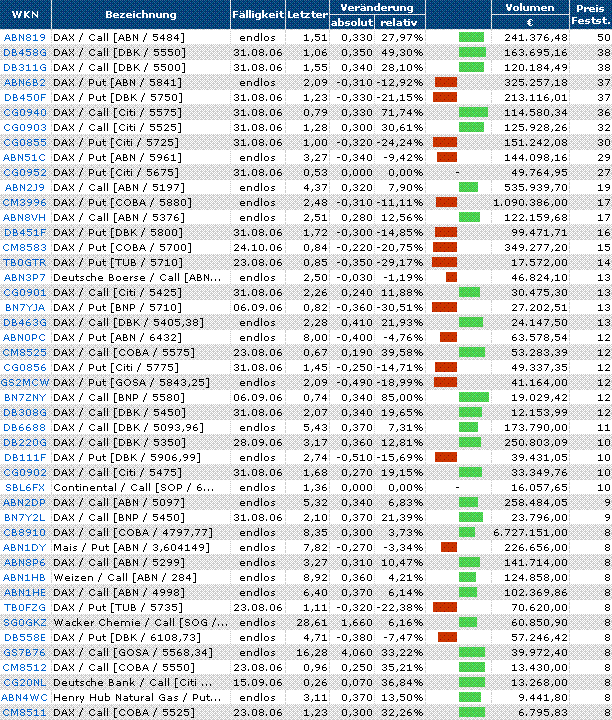Select relative change 85,00%
Viewport: 612px width, 720px height.
402,397
